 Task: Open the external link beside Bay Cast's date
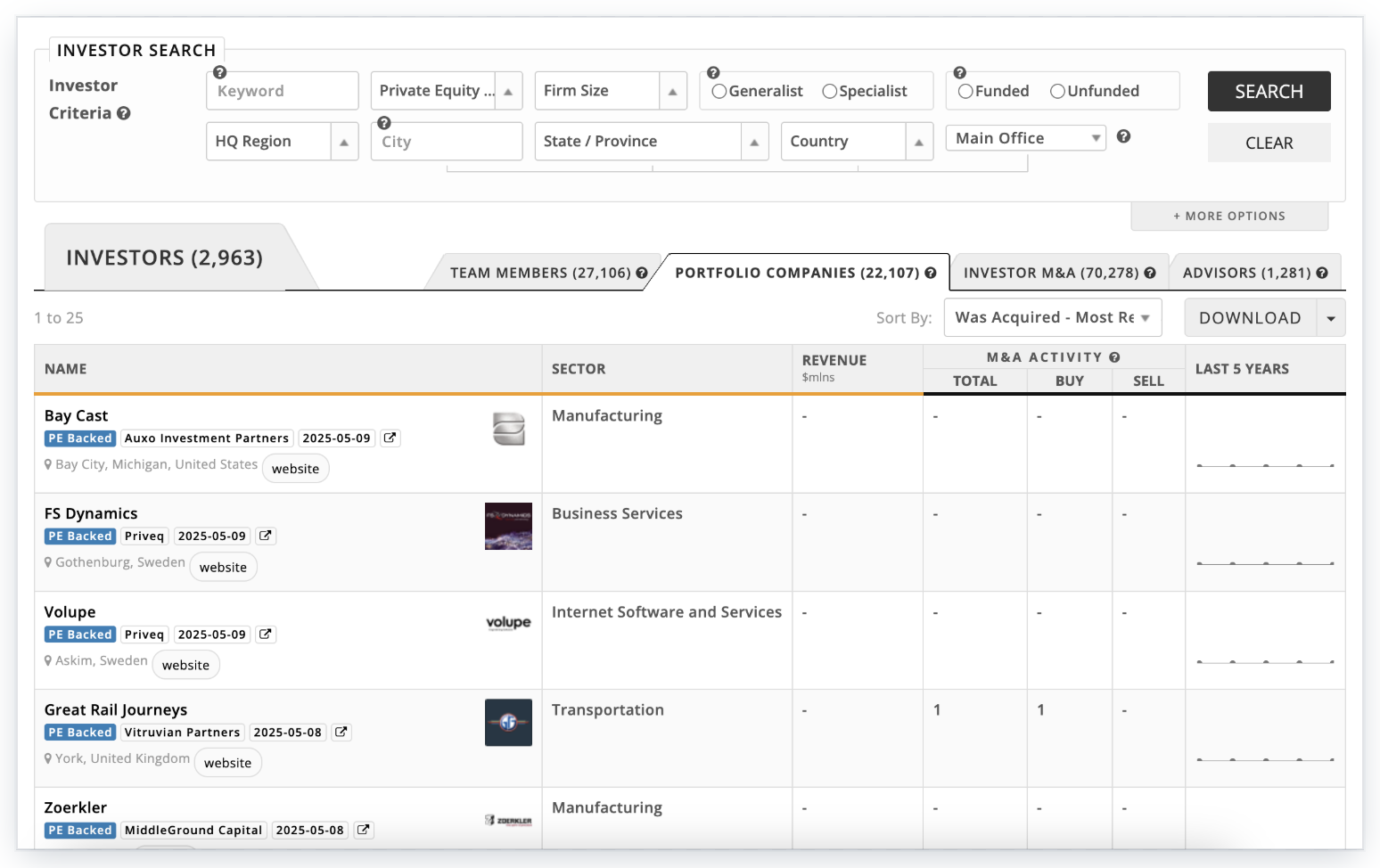click(x=390, y=438)
